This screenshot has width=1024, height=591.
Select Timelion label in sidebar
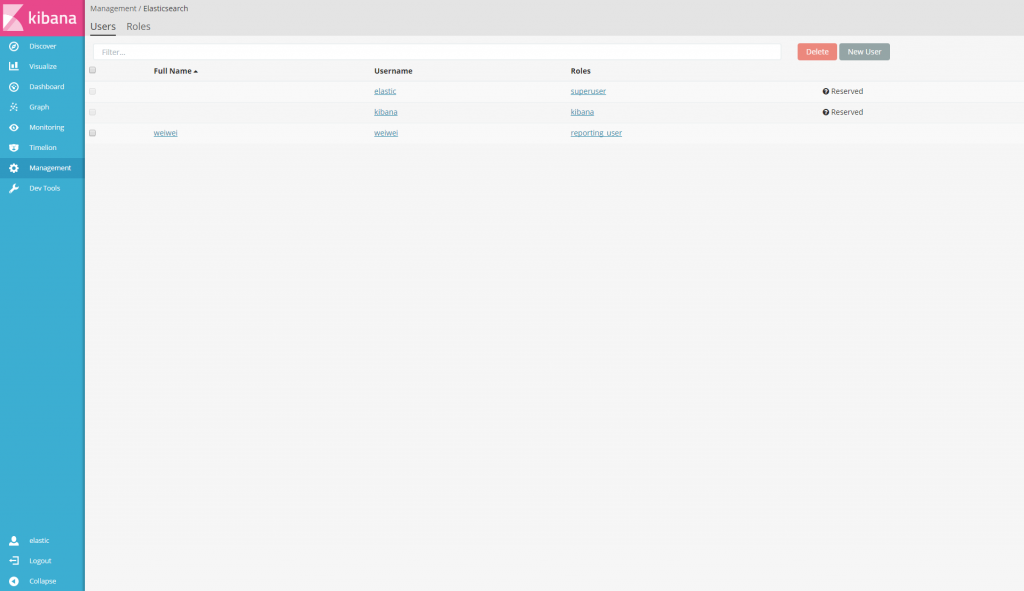point(42,148)
